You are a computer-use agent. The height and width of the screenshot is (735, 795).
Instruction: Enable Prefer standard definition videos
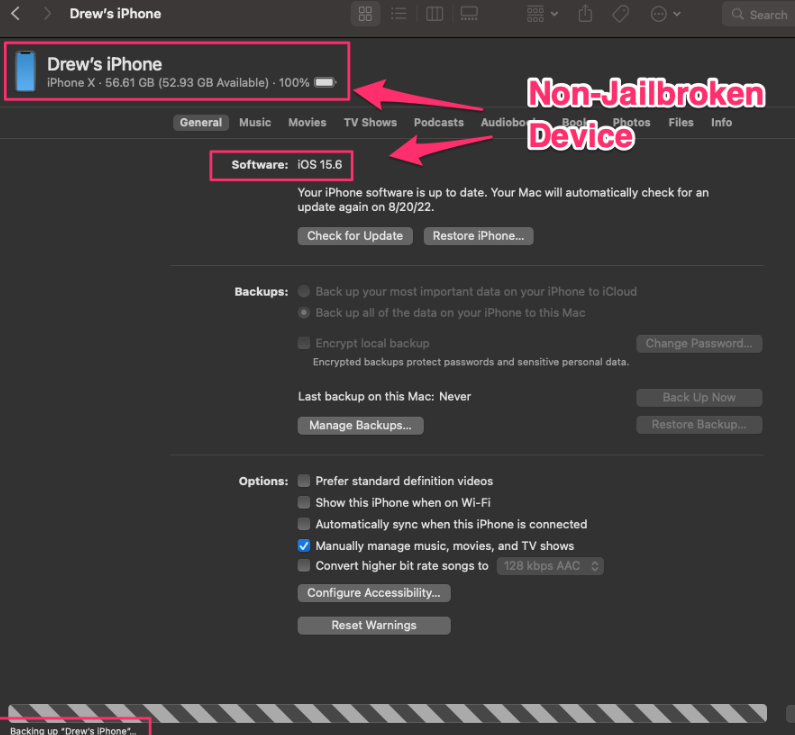304,481
